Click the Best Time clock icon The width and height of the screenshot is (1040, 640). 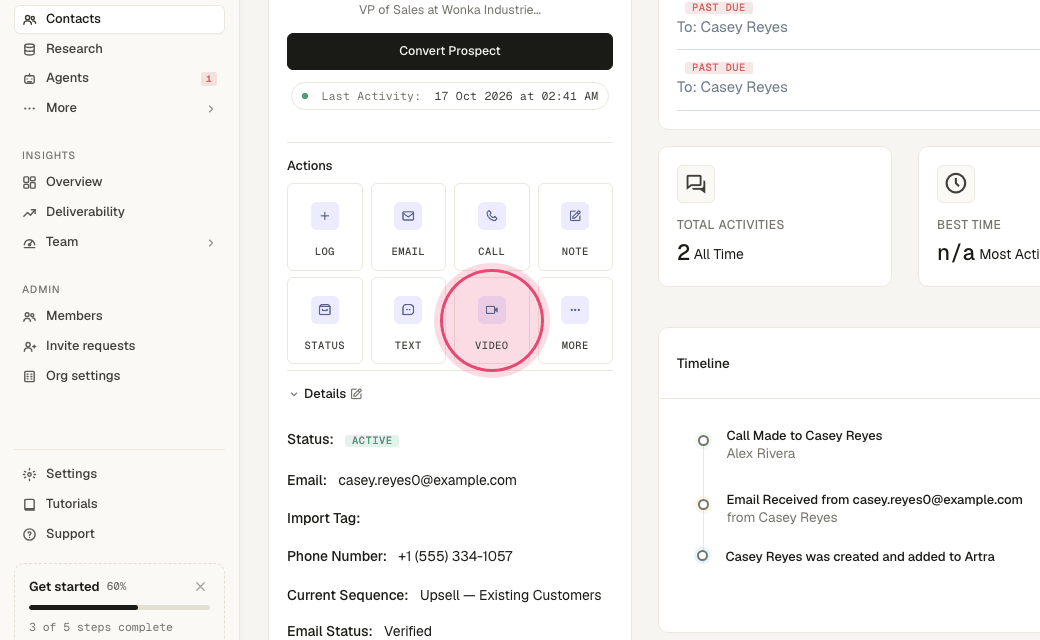point(956,184)
